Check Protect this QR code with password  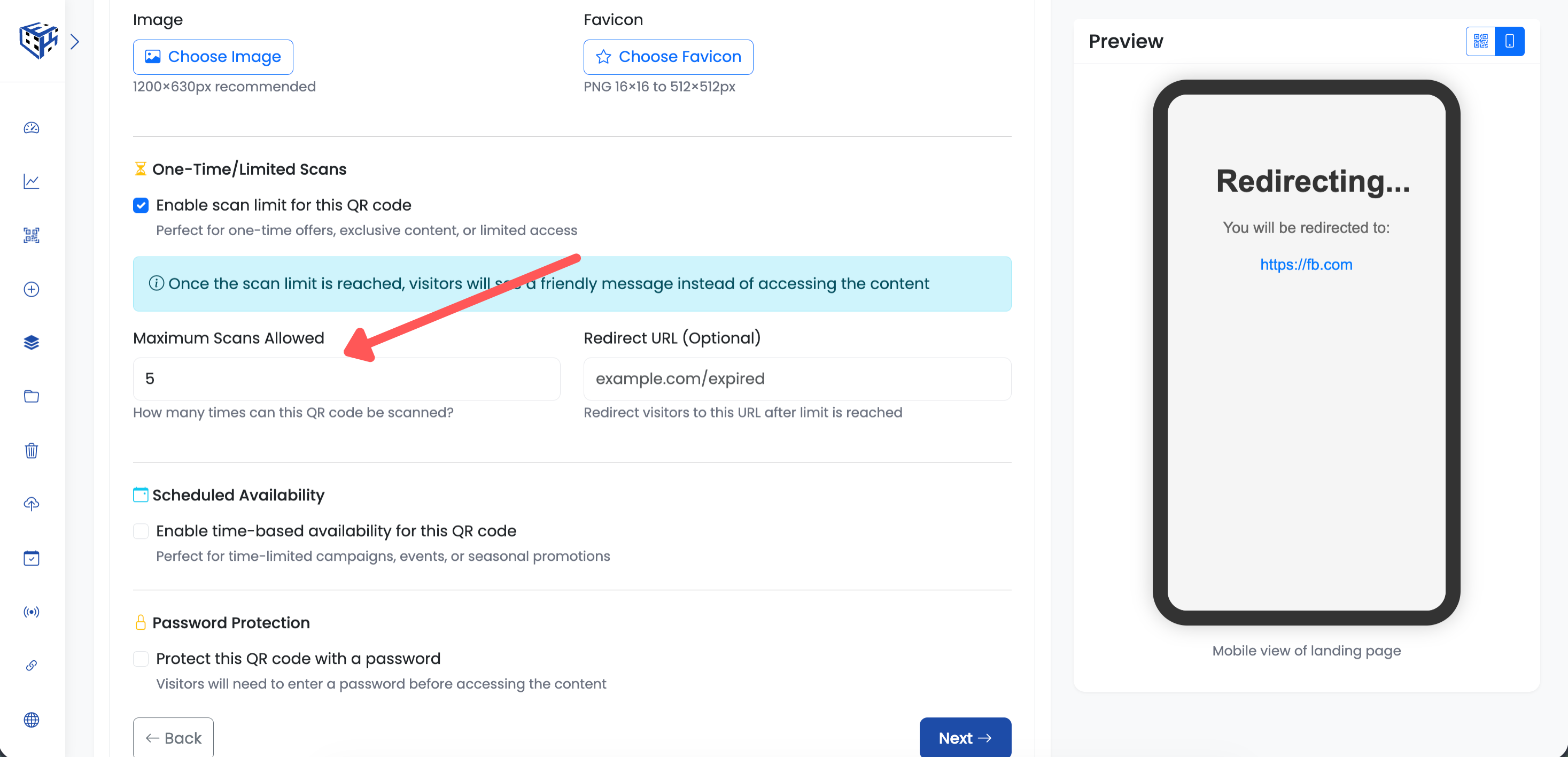pyautogui.click(x=141, y=659)
